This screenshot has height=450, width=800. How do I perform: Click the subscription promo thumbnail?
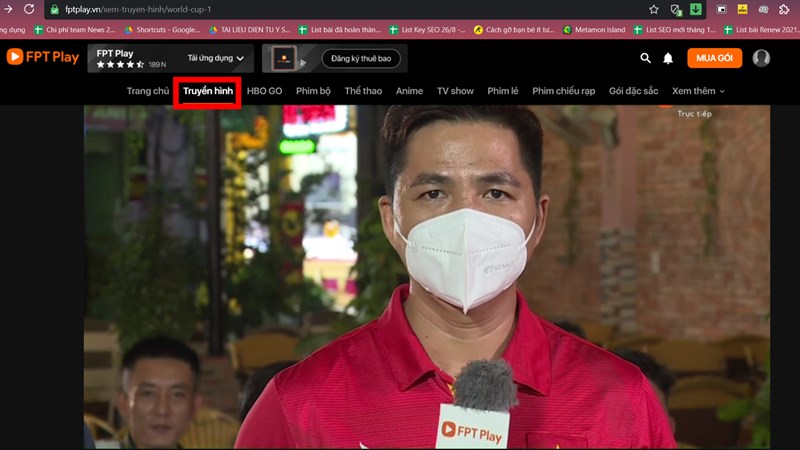[284, 58]
